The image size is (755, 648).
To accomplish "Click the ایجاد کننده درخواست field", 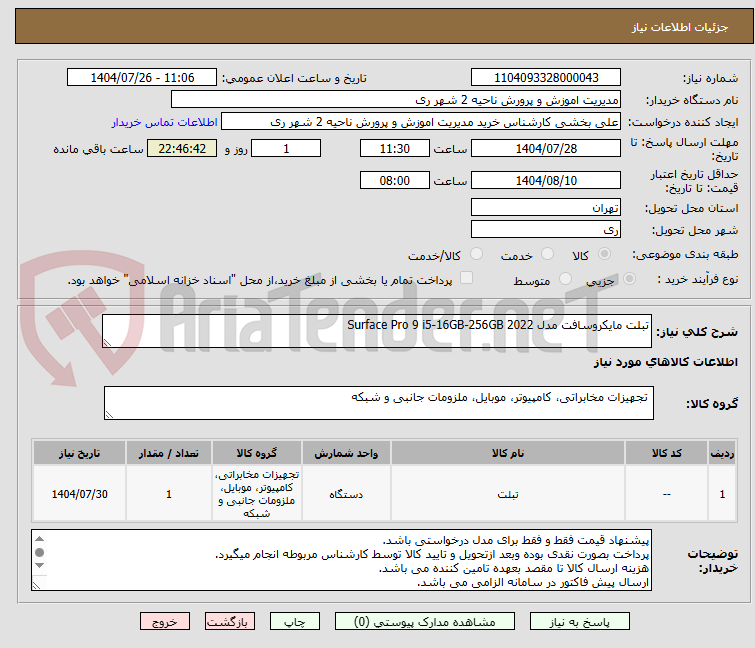I will 421,122.
